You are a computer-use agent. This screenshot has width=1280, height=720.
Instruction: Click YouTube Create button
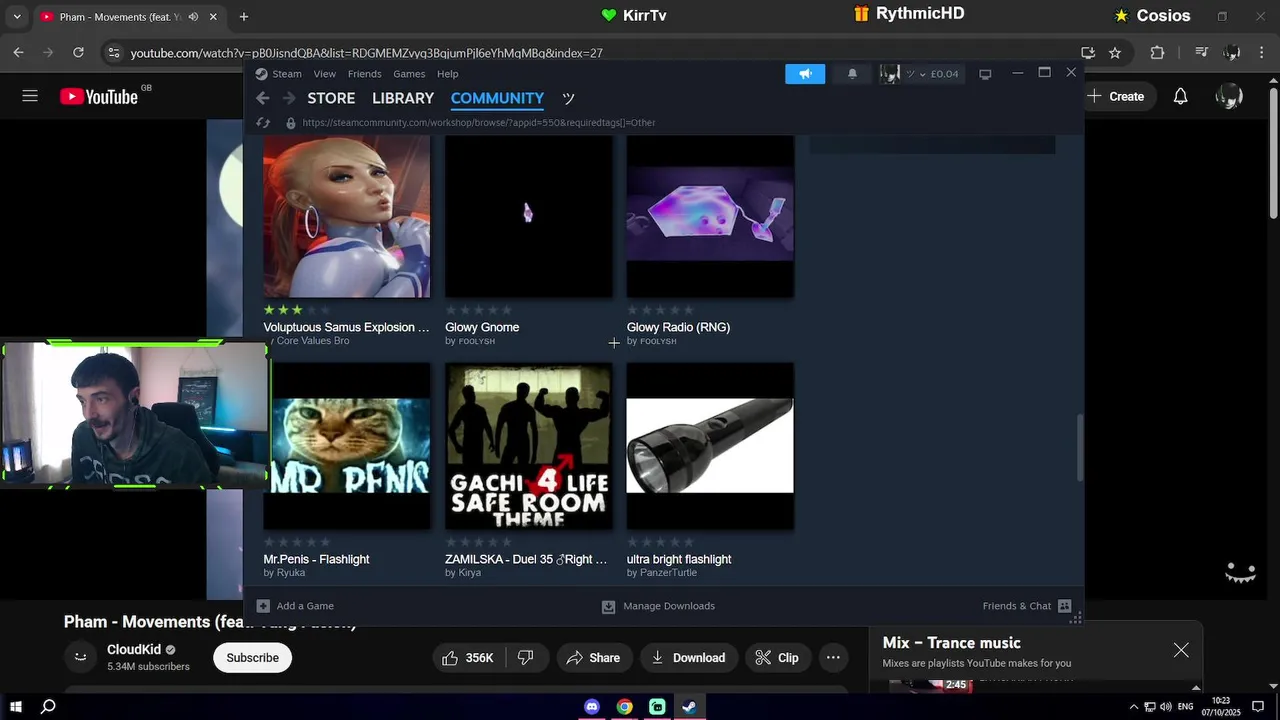[x=1116, y=96]
